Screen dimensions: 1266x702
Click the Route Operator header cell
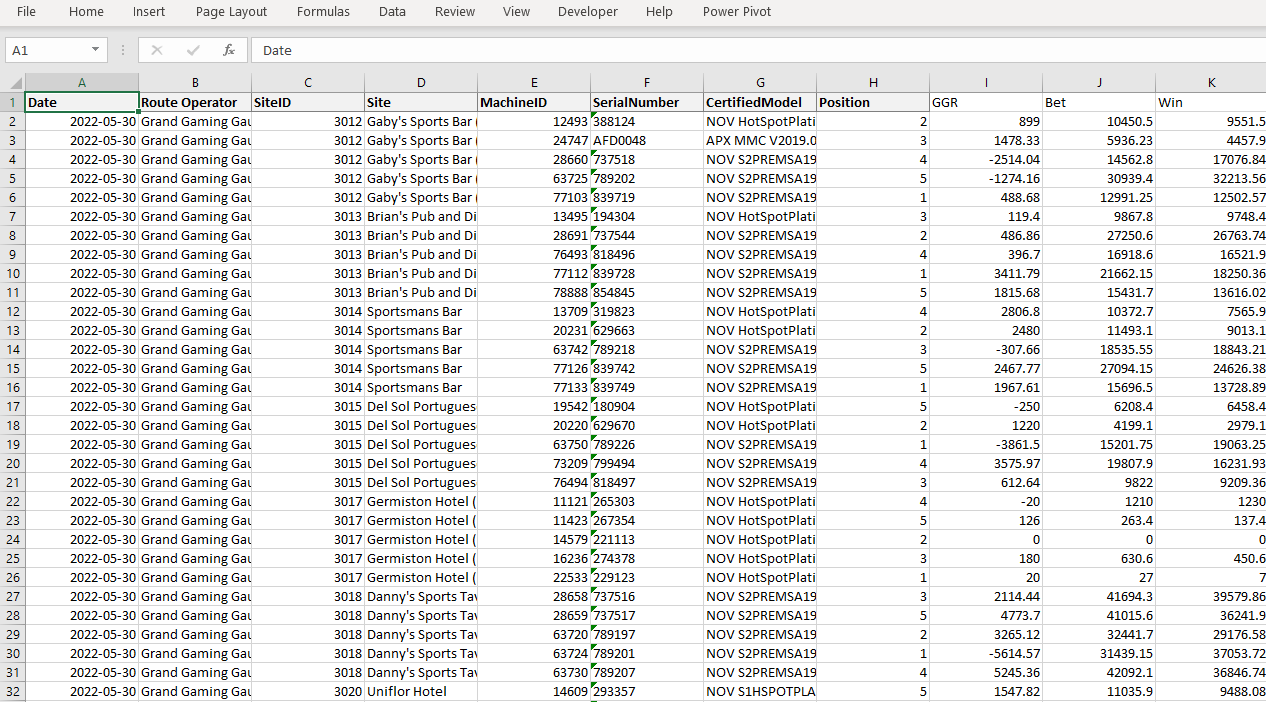click(x=195, y=102)
